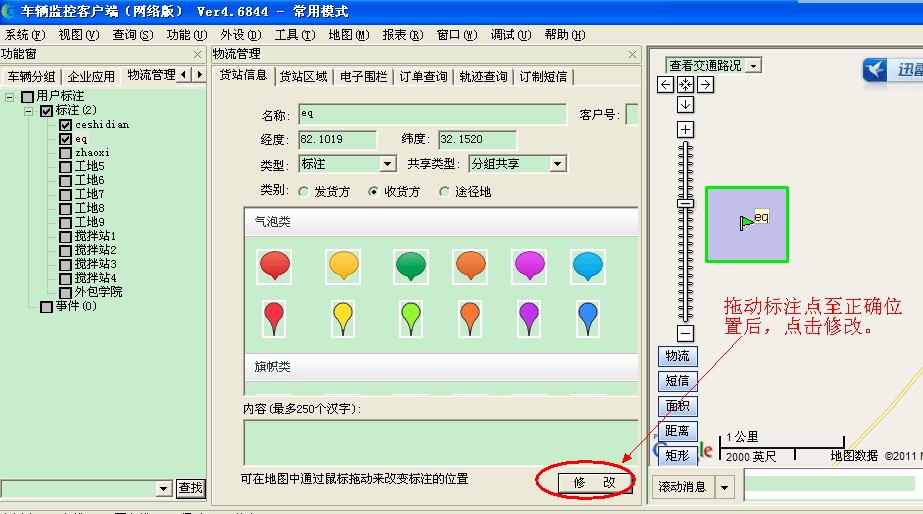Viewport: 923px width, 514px height.
Task: Open the 共享类型 dropdown
Action: (557, 164)
